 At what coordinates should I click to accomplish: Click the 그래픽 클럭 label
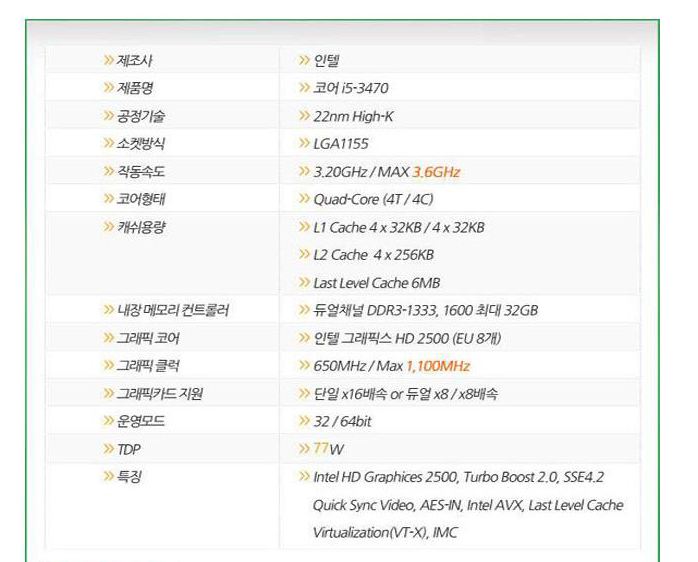[148, 366]
